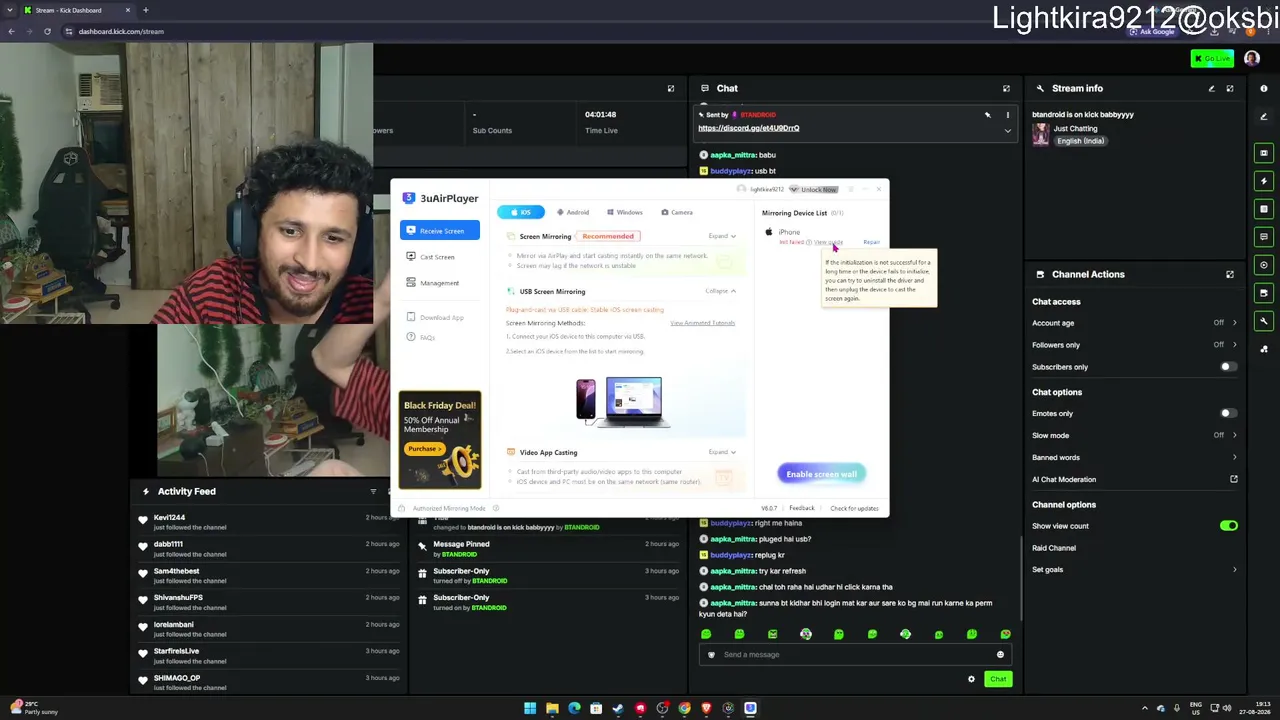Switch to the Camera tab
The width and height of the screenshot is (1280, 720).
click(677, 212)
